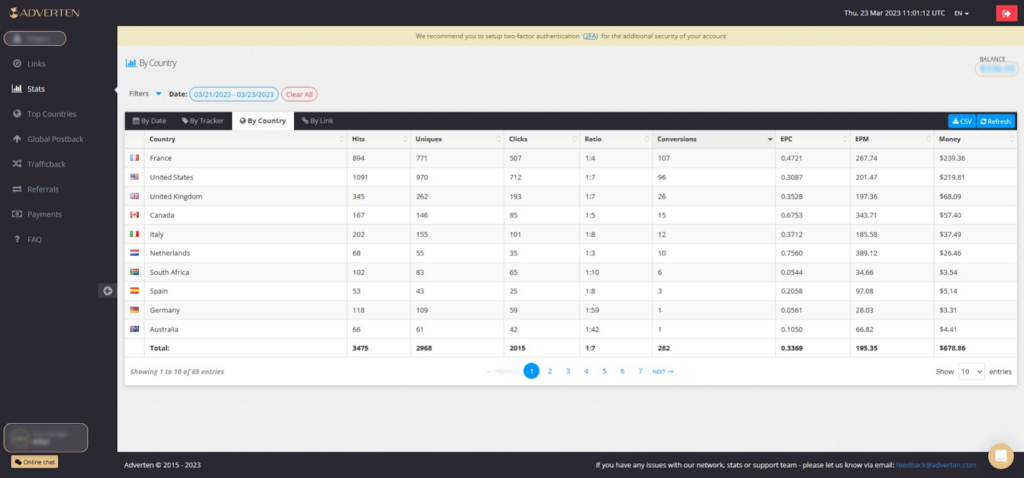Click the Netherlands flag icon

click(x=135, y=253)
